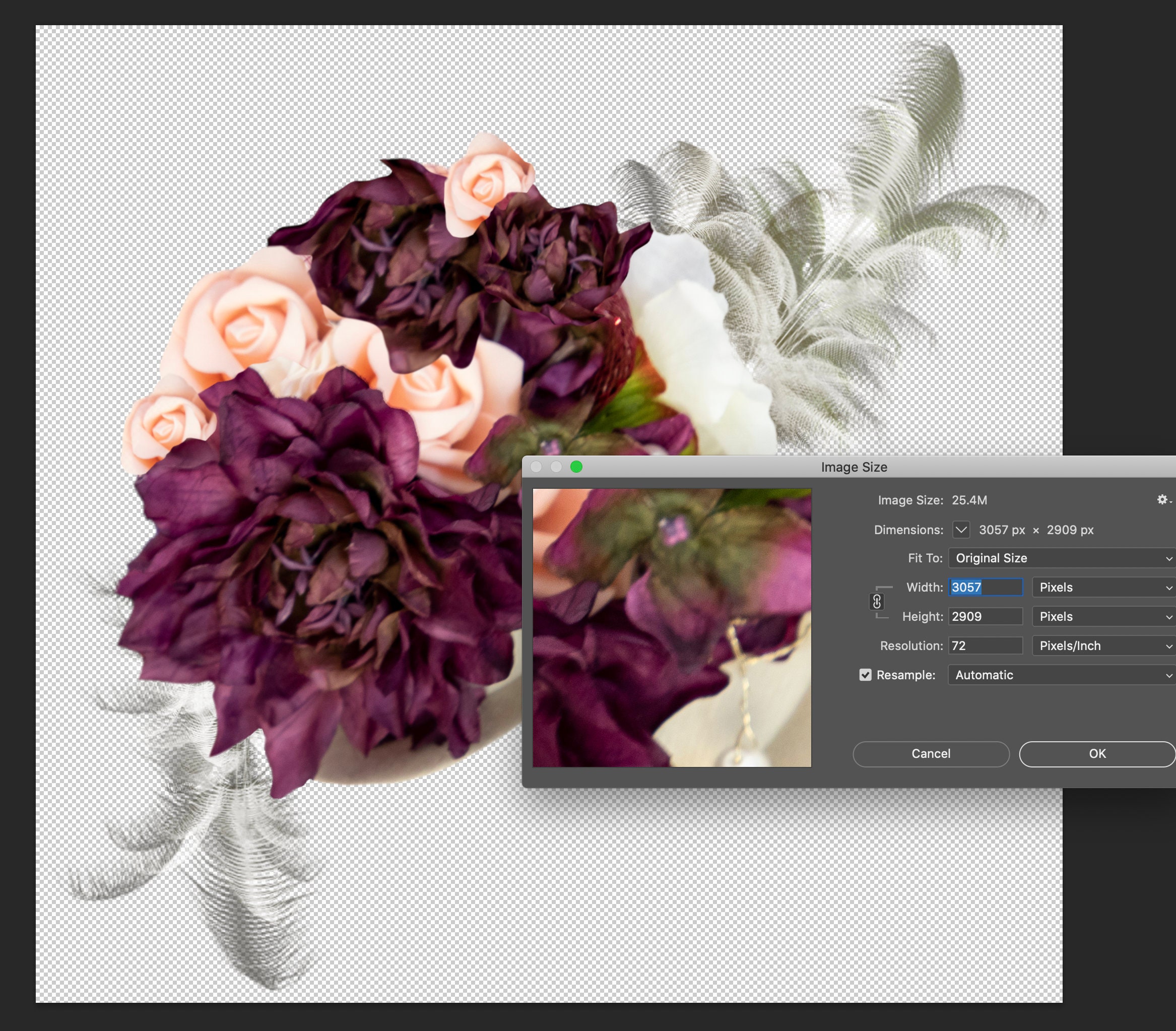Click the Height input field with 2909
This screenshot has width=1176, height=1031.
pos(986,617)
